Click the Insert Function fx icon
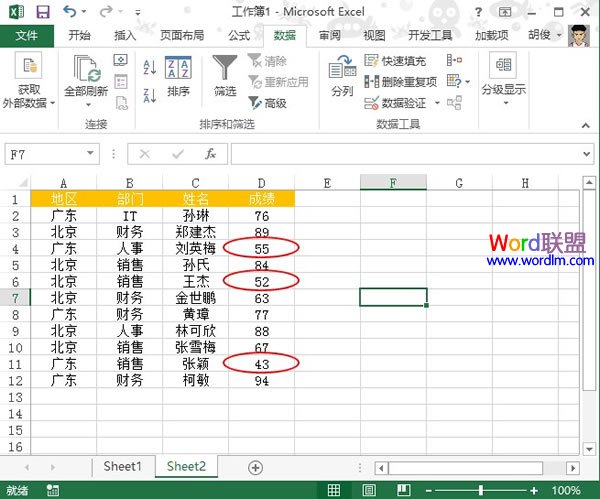Screen dimensions: 600x499 [x=210, y=154]
